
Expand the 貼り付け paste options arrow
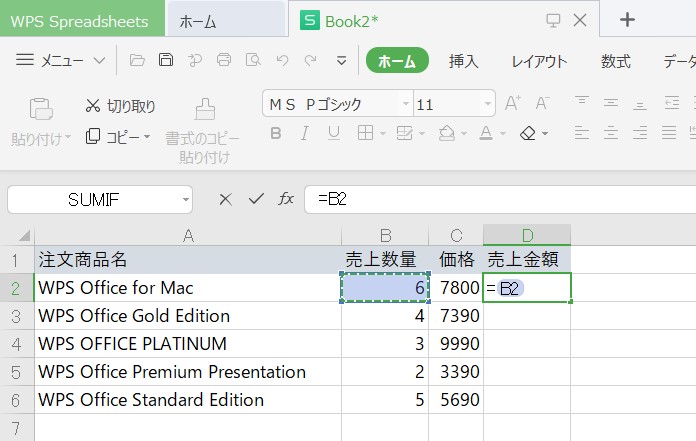click(x=68, y=137)
